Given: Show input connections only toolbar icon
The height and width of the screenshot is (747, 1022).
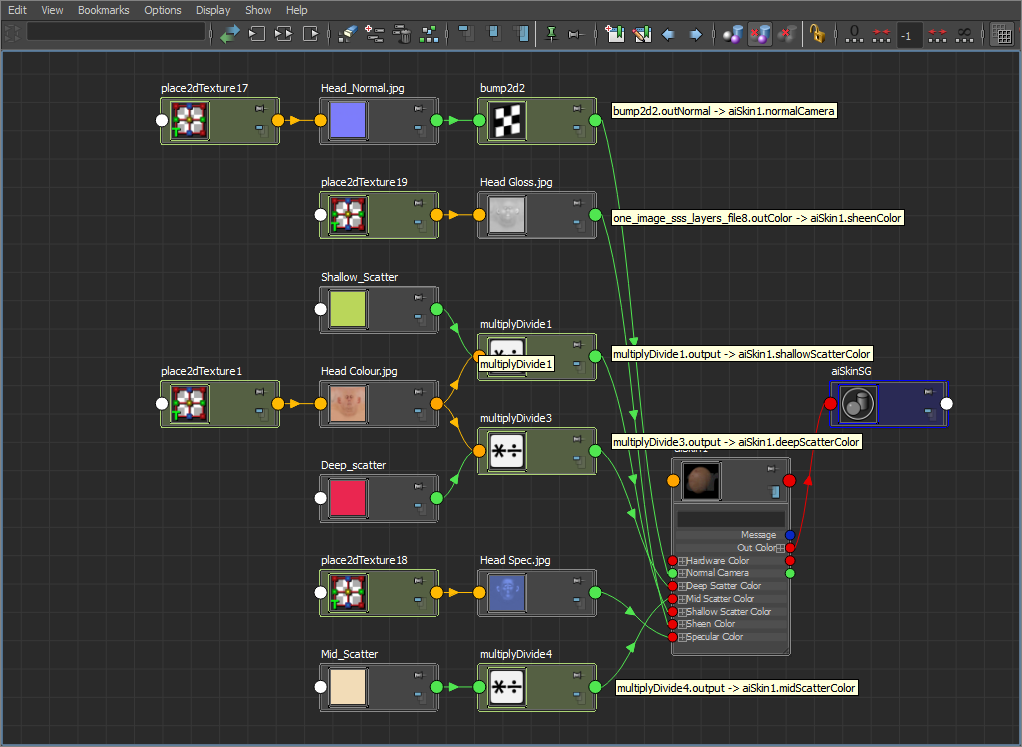Looking at the screenshot, I should click(x=257, y=34).
